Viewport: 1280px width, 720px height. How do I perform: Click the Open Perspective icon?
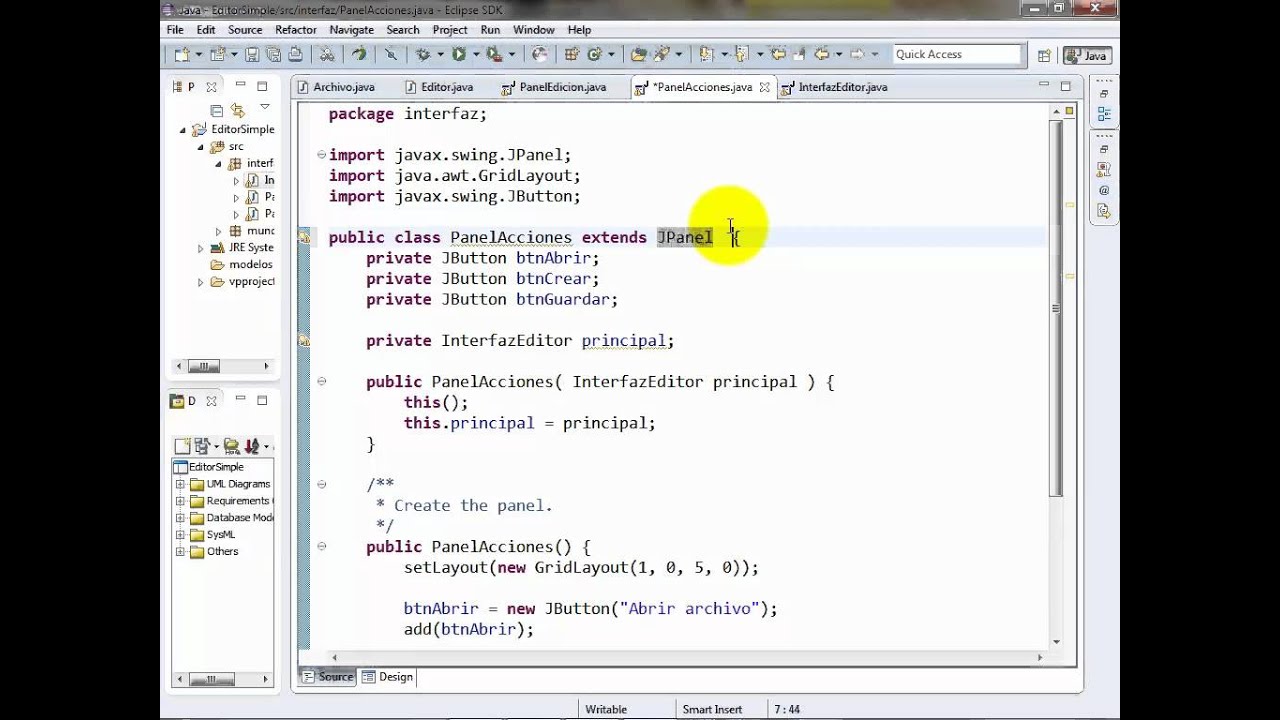coord(1044,56)
